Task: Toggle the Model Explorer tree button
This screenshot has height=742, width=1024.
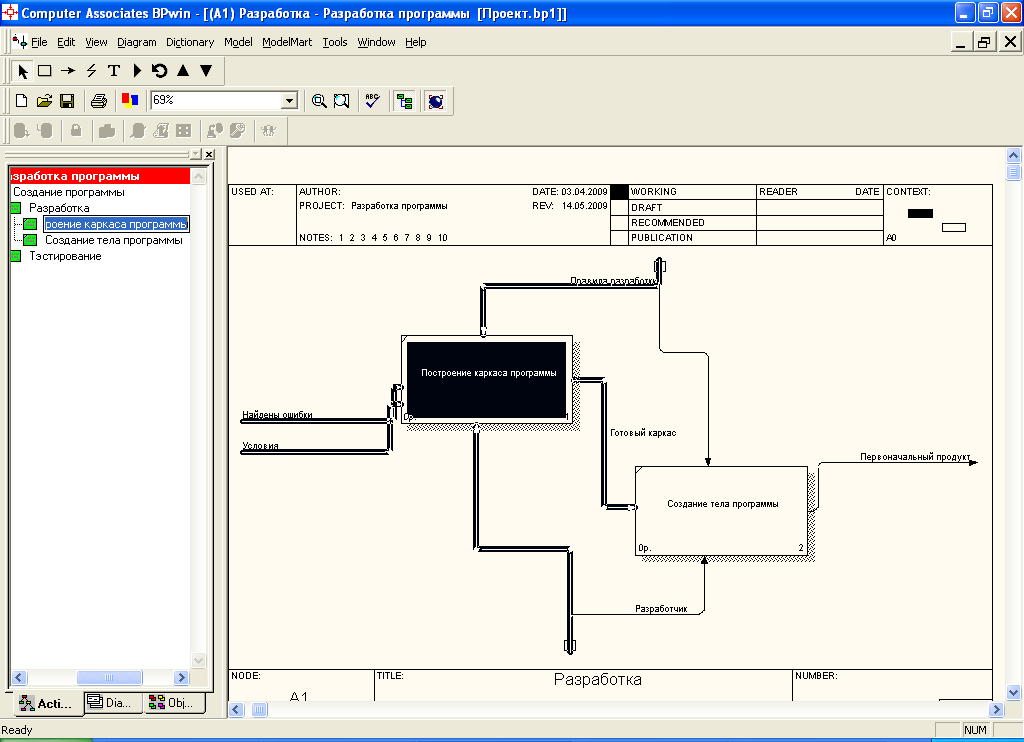Action: [x=404, y=101]
